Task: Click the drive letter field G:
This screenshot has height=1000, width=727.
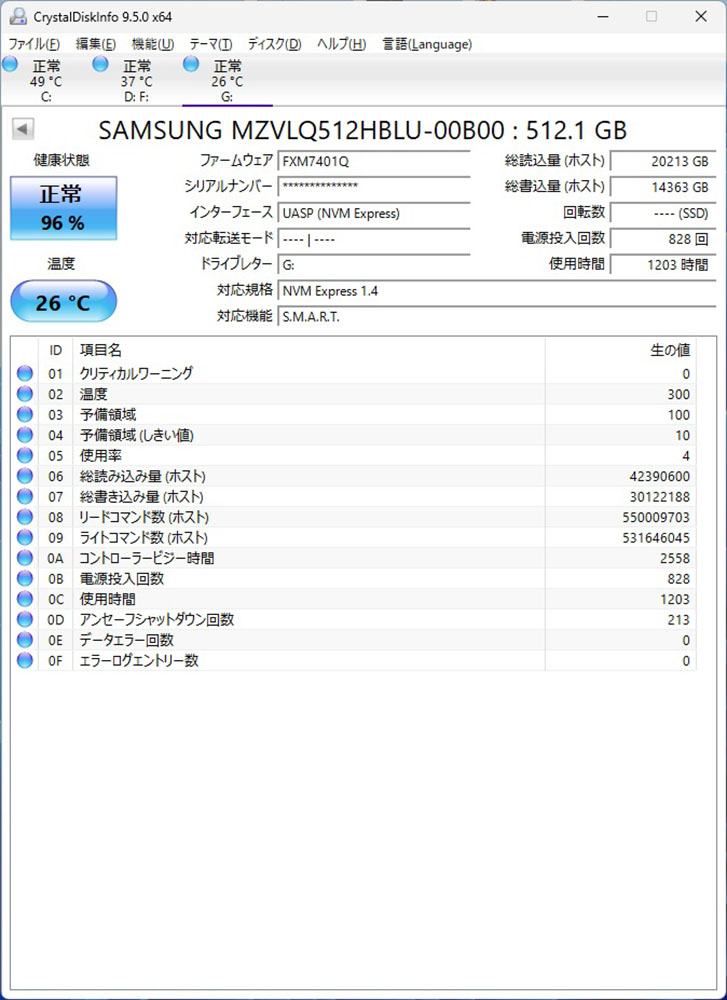Action: point(374,265)
